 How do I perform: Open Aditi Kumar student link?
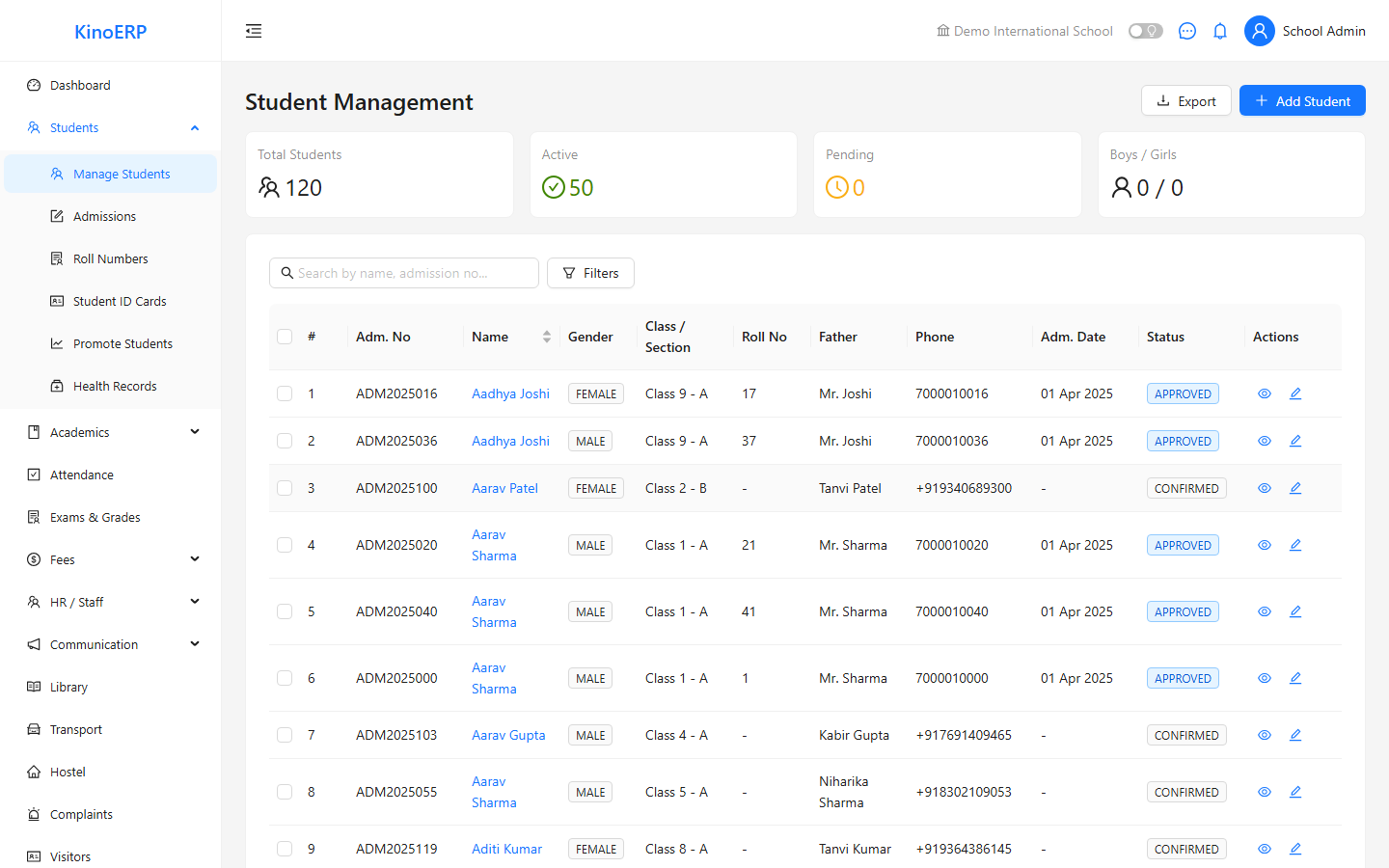(506, 849)
